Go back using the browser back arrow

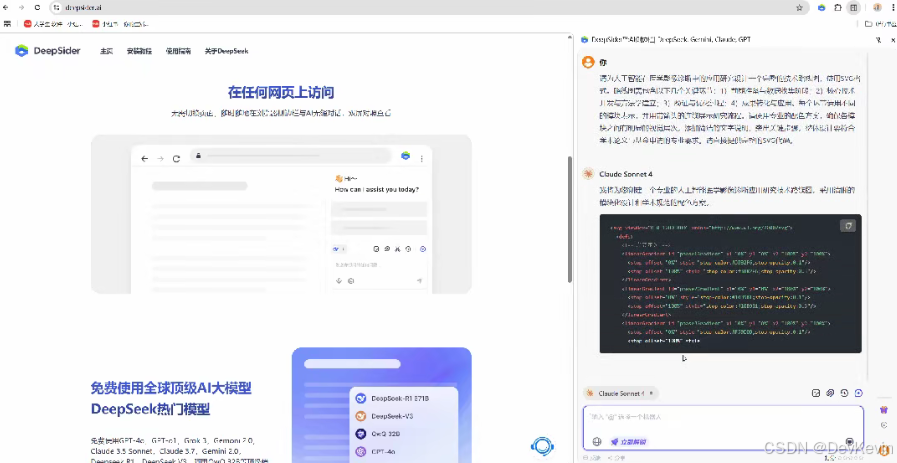(6, 7)
